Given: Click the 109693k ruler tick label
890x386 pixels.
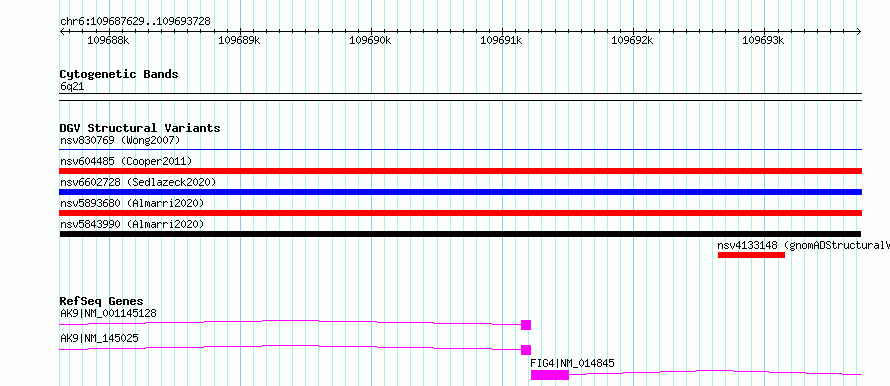Looking at the screenshot, I should 763,40.
